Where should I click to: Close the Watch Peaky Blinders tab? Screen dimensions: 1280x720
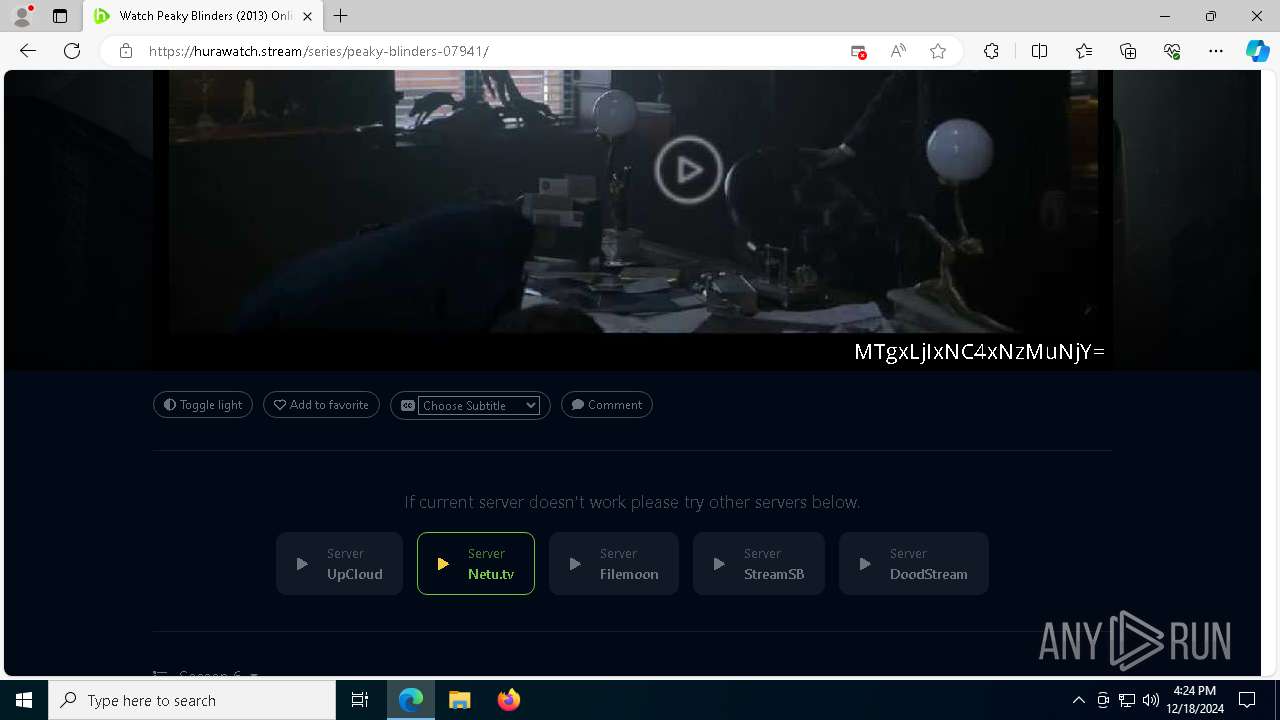point(307,16)
